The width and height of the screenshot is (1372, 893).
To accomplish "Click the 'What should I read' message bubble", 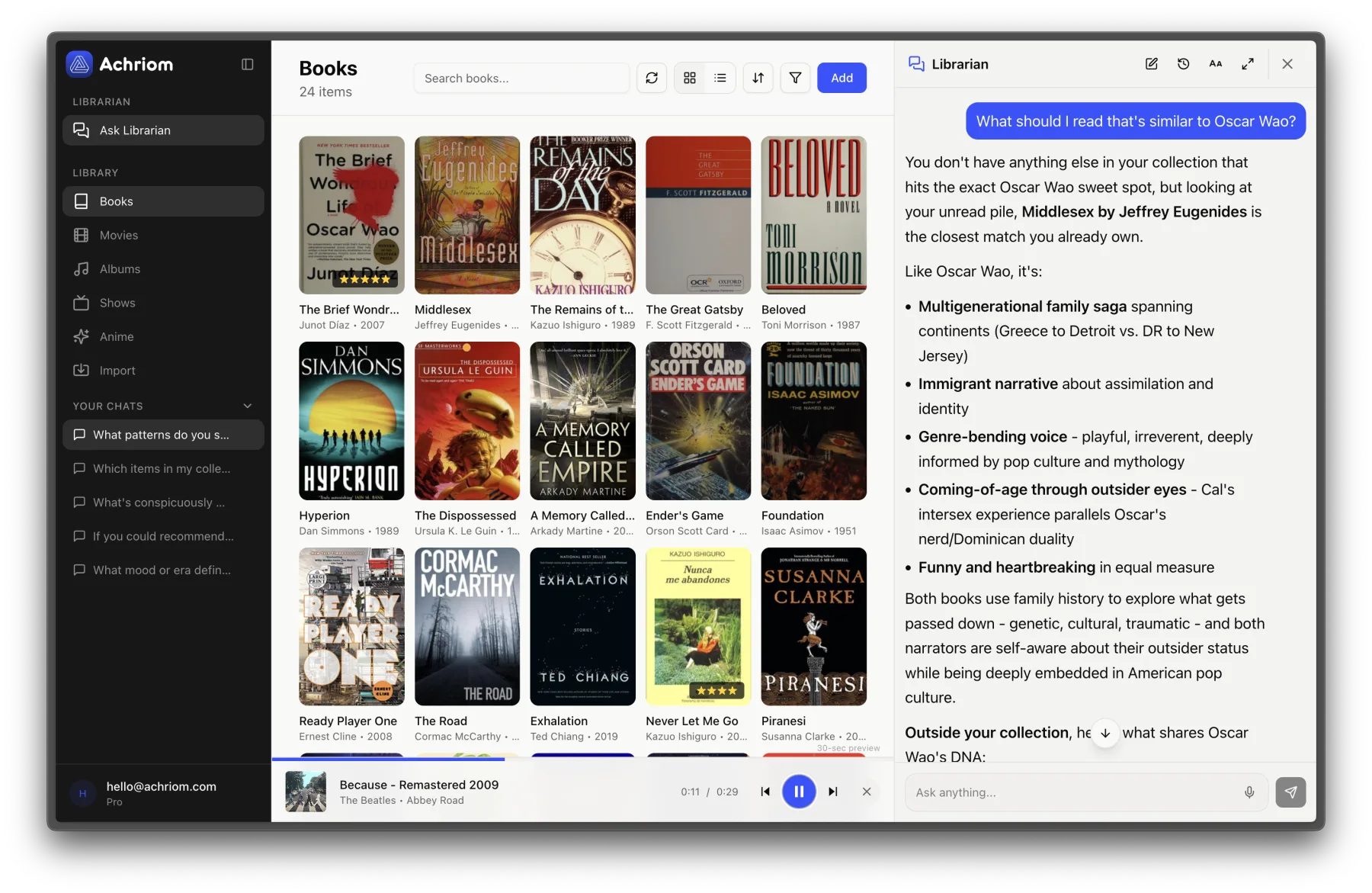I will pos(1136,121).
